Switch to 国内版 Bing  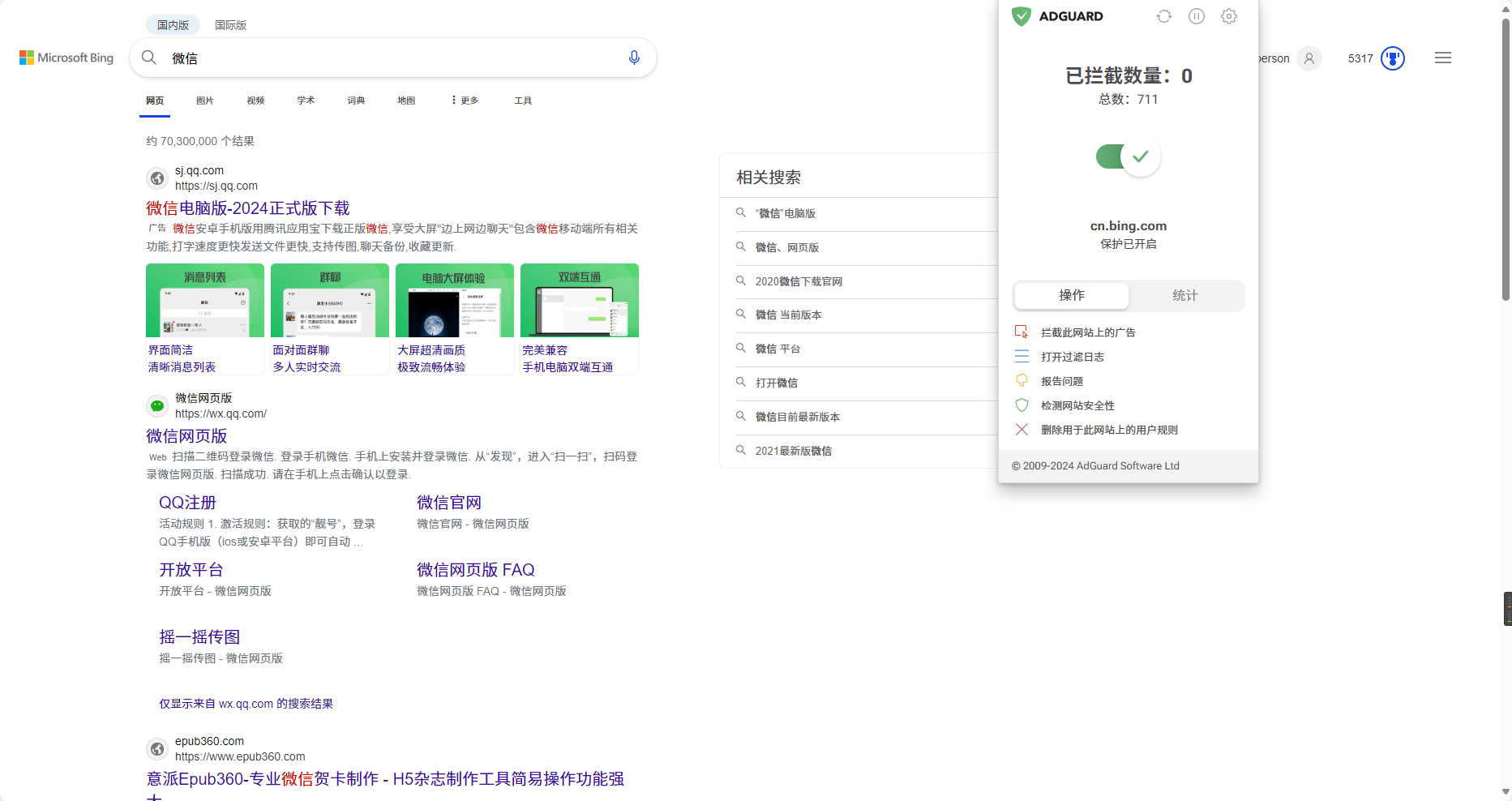point(173,25)
